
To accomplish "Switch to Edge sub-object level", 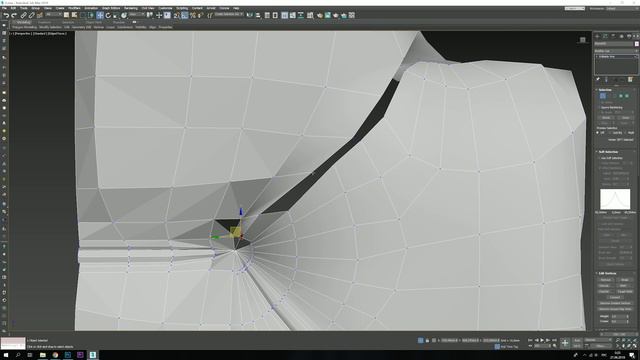I will (x=609, y=96).
